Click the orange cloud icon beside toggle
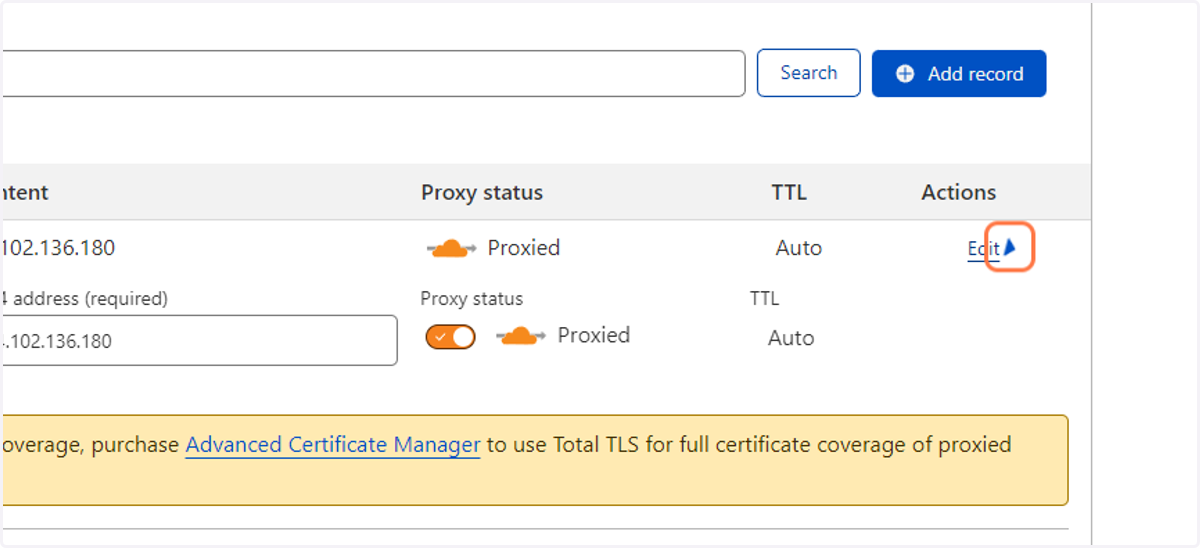The height and width of the screenshot is (548, 1200). click(521, 336)
